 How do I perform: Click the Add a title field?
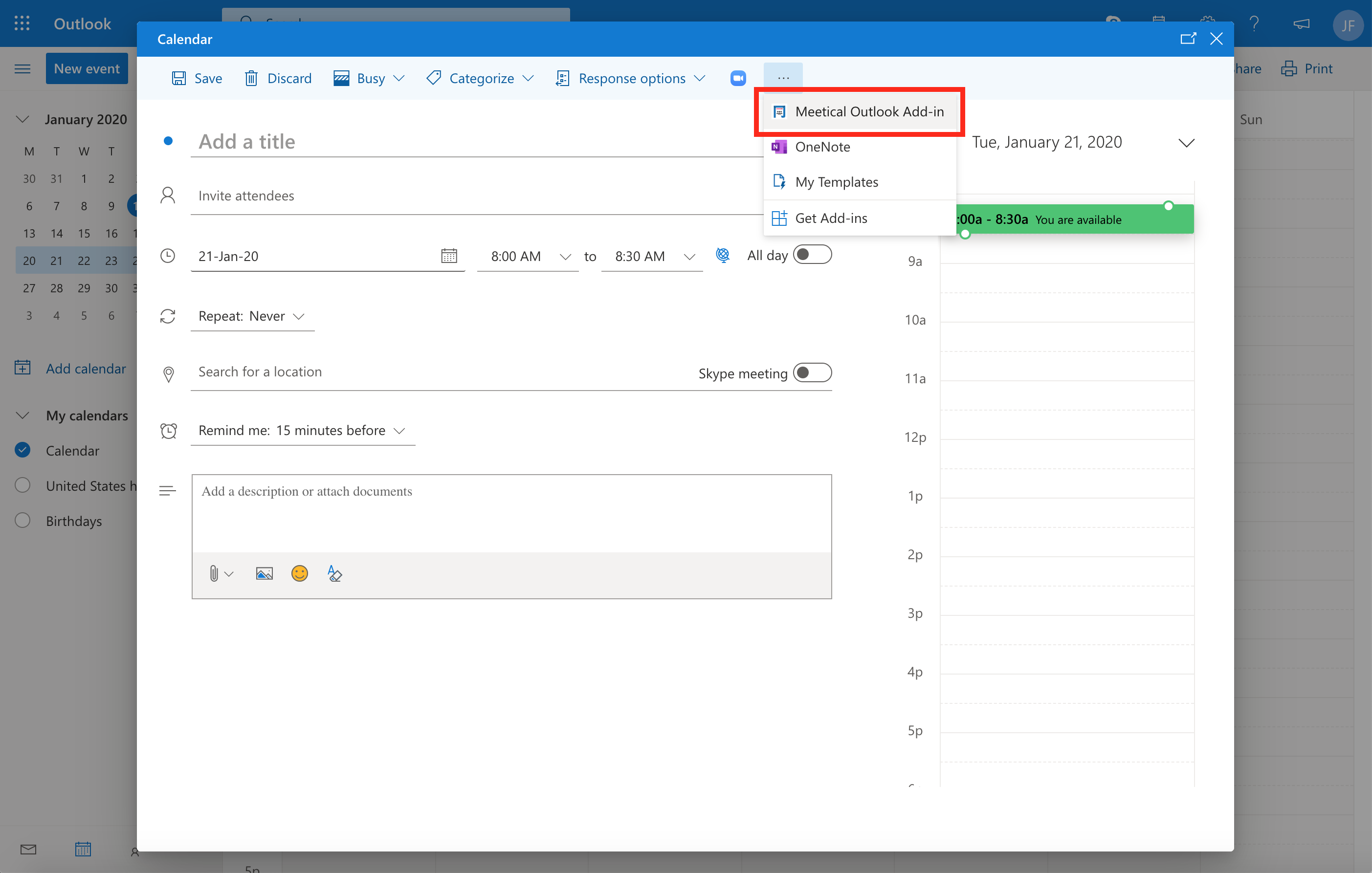point(342,141)
